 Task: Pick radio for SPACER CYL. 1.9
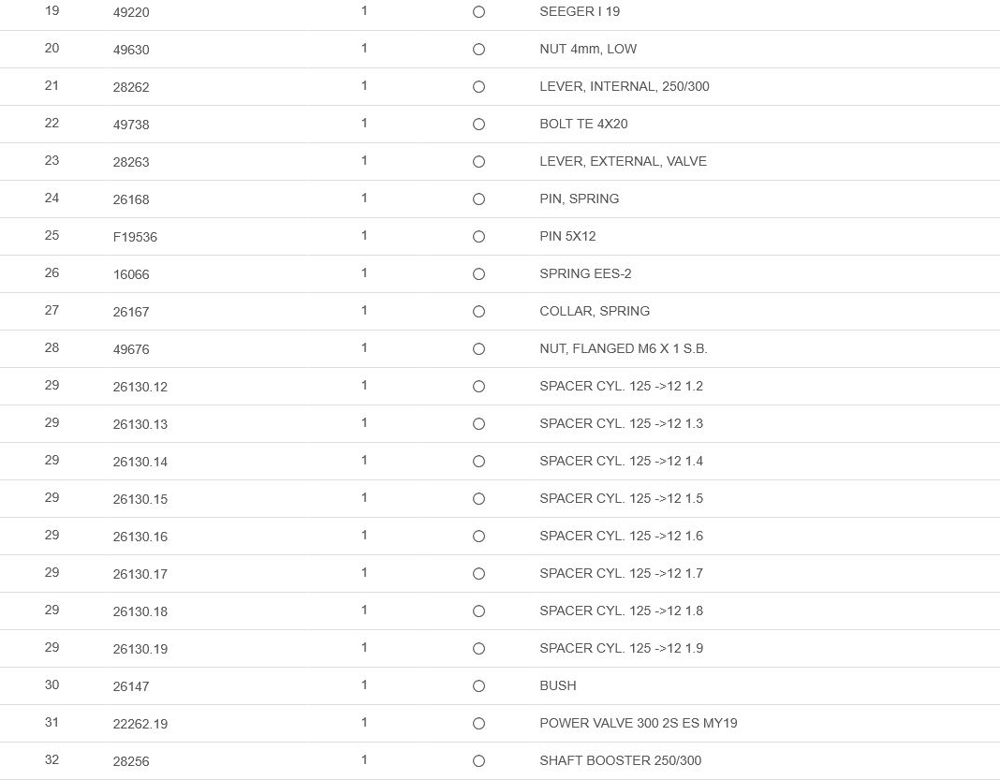(x=479, y=649)
